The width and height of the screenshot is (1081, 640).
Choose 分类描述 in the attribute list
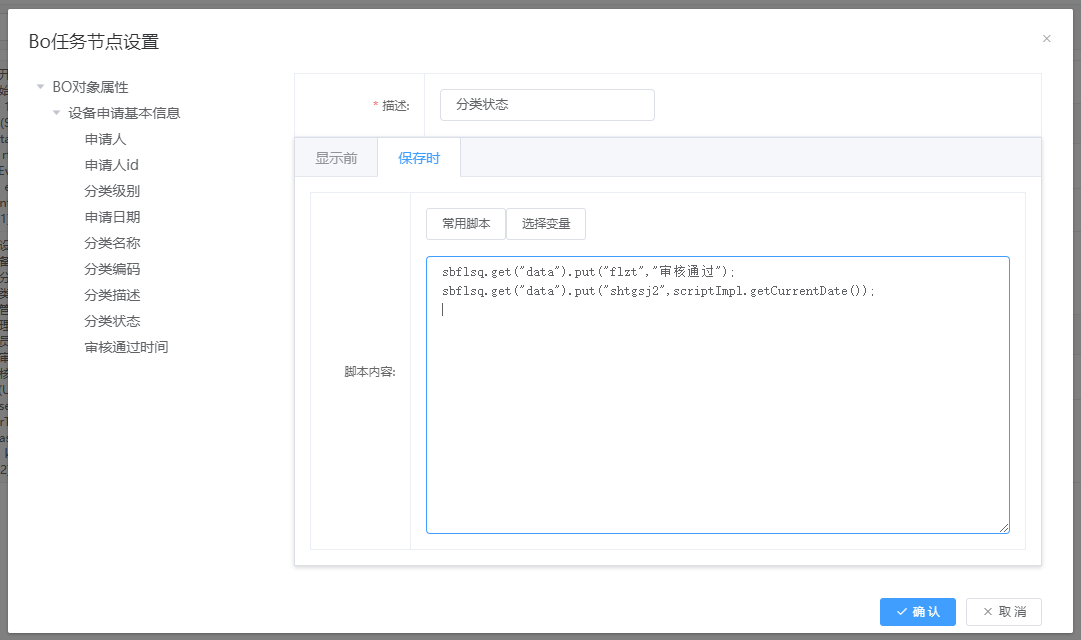point(112,295)
